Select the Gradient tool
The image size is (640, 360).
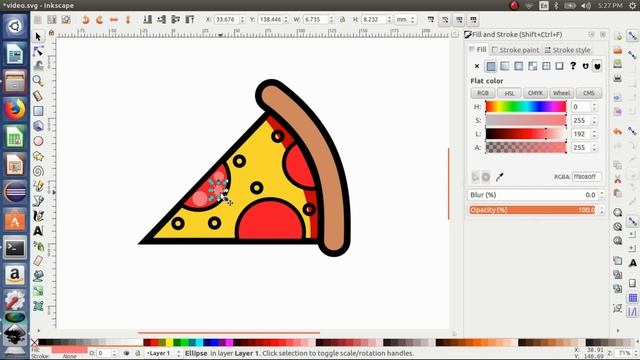38,291
